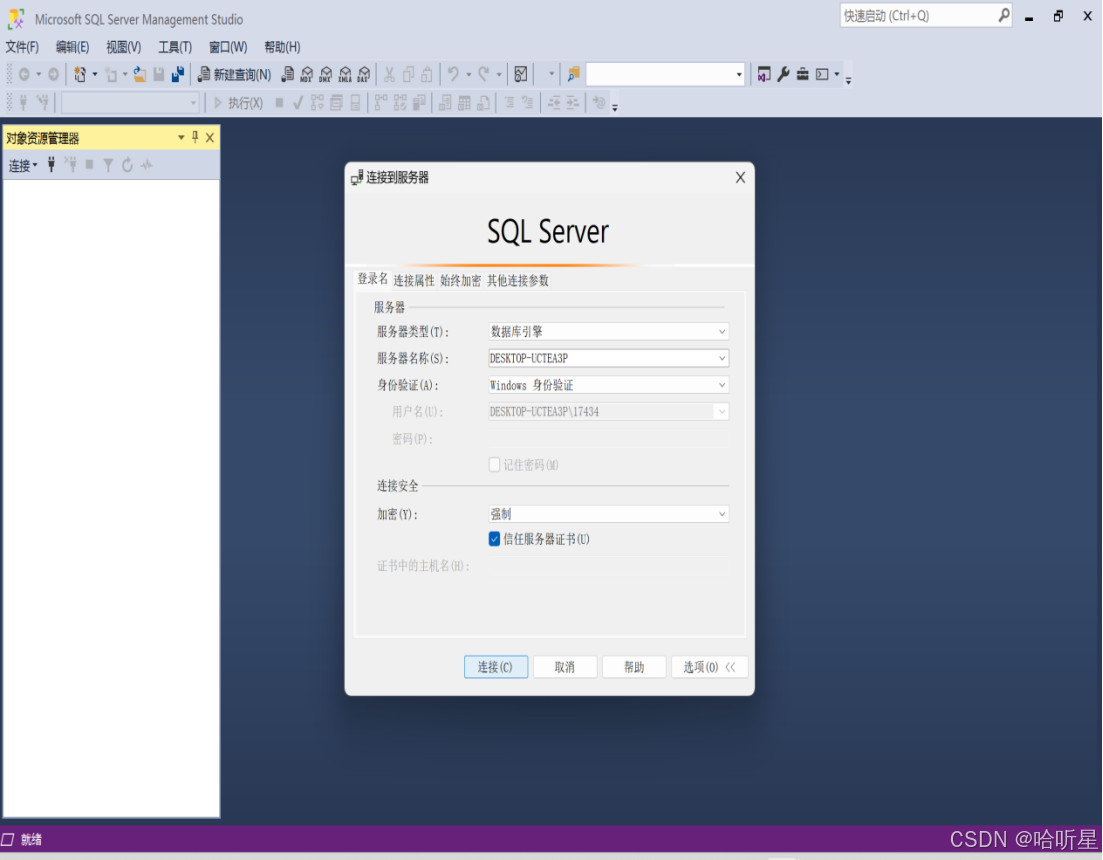Viewport: 1103px width, 860px height.
Task: Click the 执行(X) execute button
Action: [x=238, y=103]
